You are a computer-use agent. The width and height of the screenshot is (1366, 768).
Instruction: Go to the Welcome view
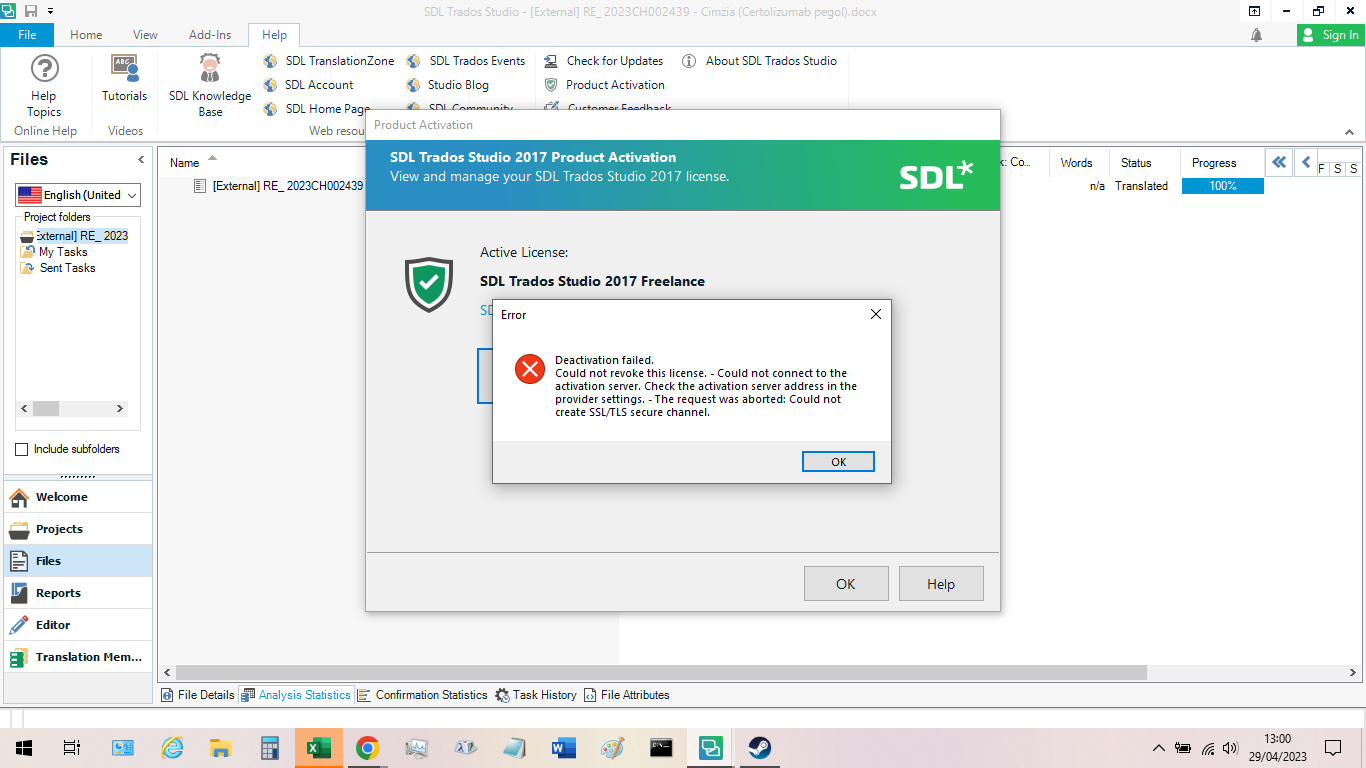pos(61,496)
